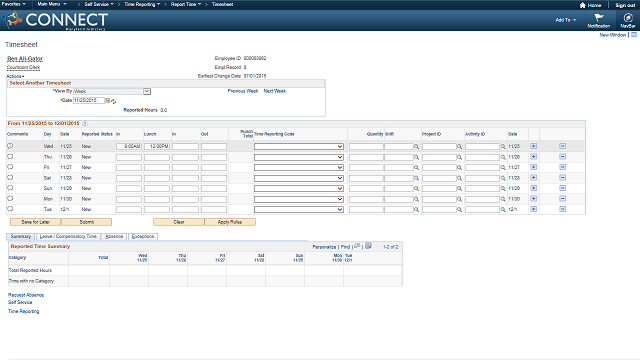
Task: Add a new row after Sun 11/29
Action: coord(533,188)
